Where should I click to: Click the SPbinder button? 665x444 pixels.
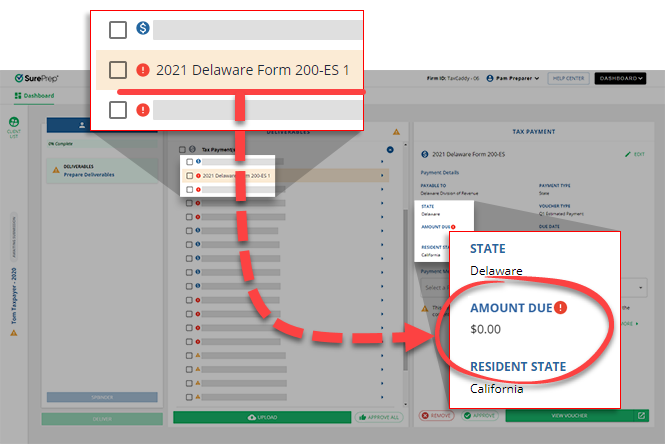(x=102, y=397)
